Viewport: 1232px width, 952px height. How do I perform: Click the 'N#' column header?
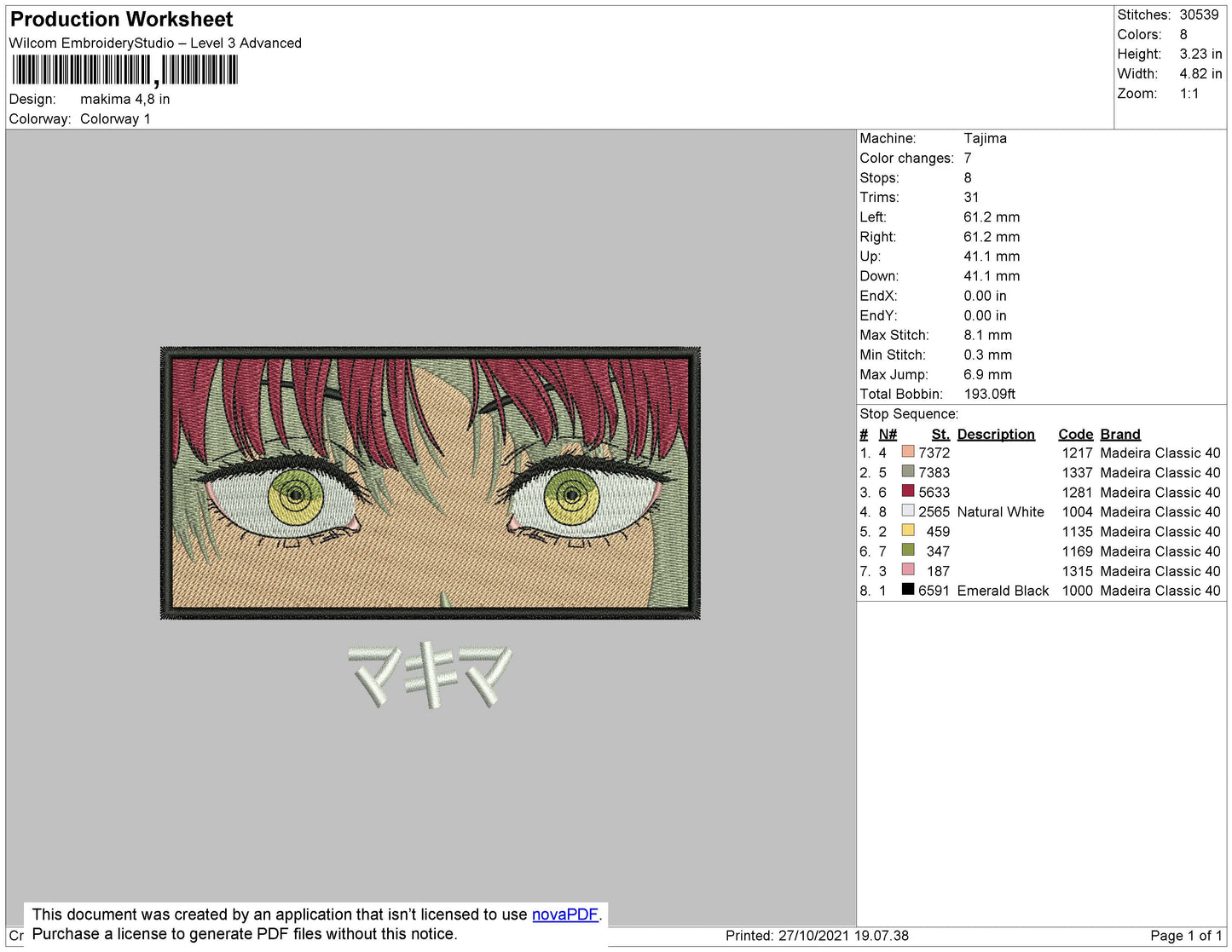point(888,434)
